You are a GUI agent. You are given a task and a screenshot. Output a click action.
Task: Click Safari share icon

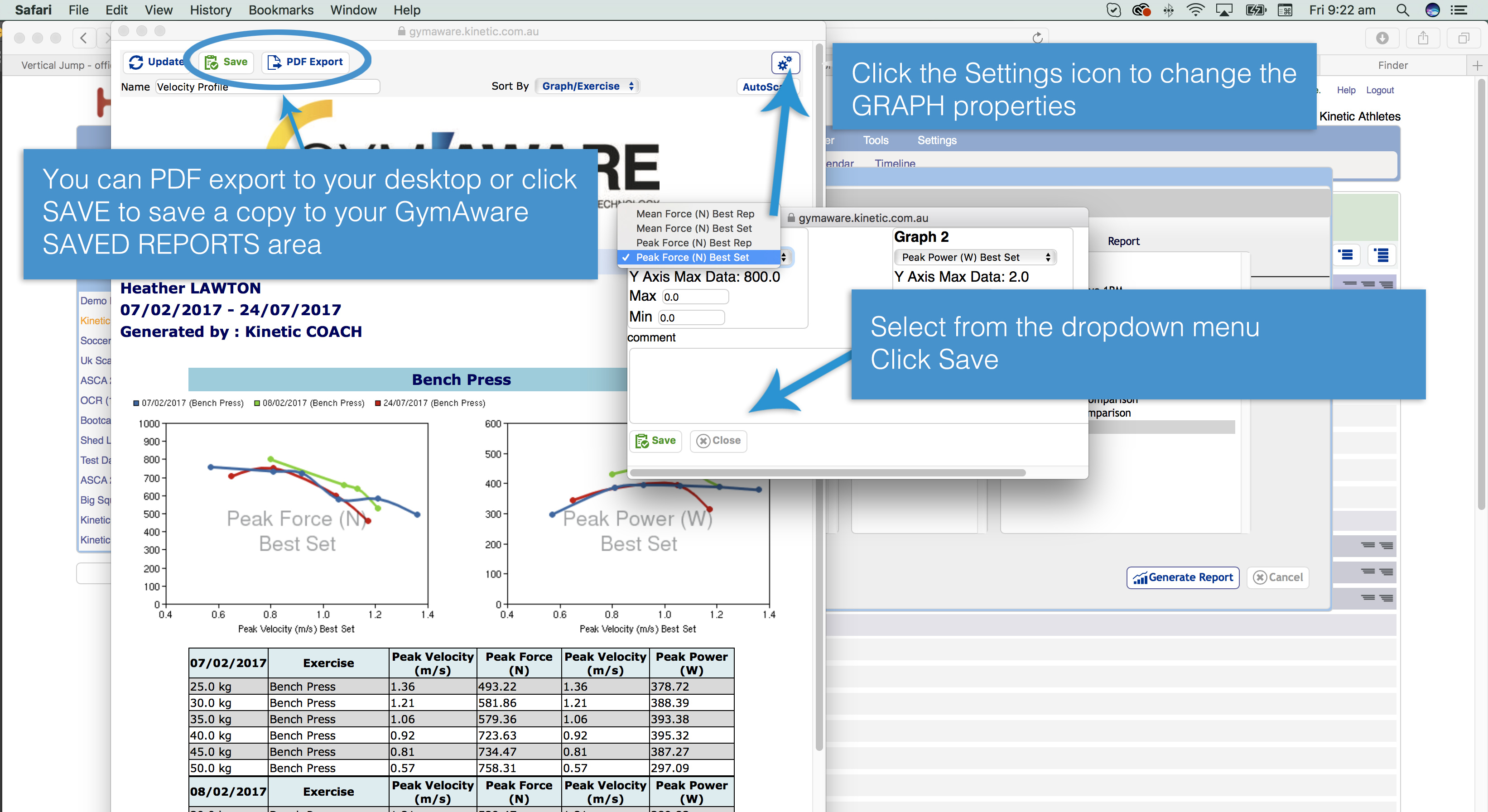click(x=1423, y=38)
